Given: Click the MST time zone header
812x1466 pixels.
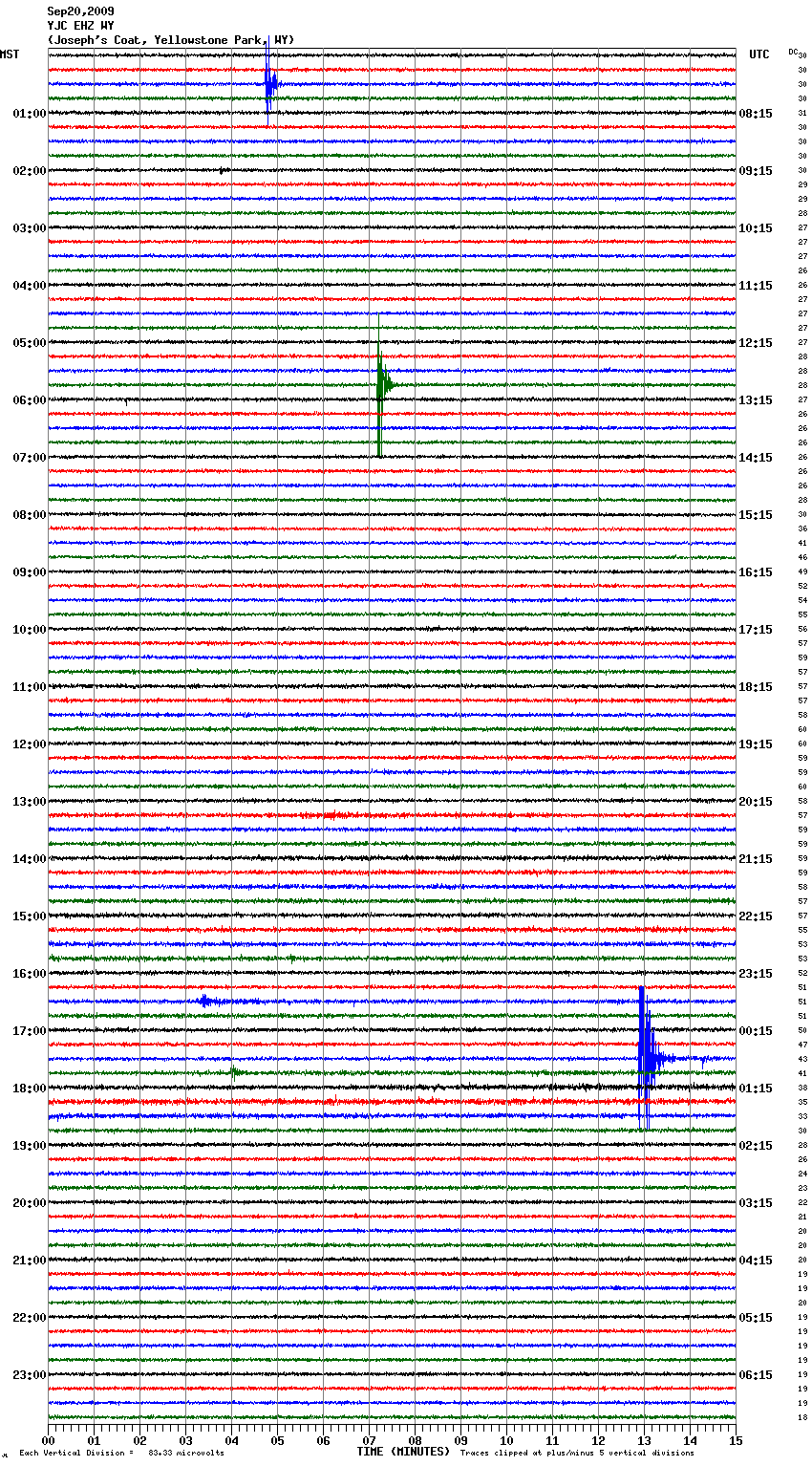Looking at the screenshot, I should tap(10, 54).
